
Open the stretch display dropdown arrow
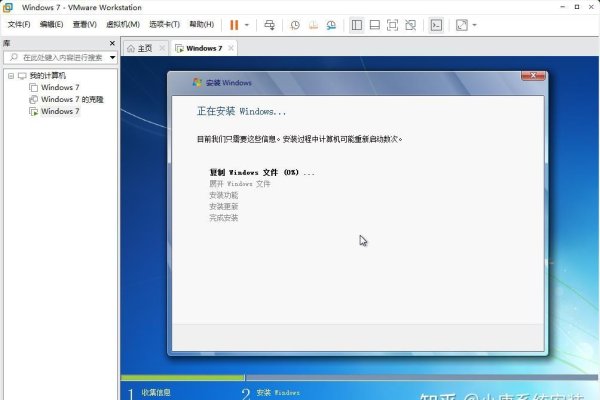point(474,24)
